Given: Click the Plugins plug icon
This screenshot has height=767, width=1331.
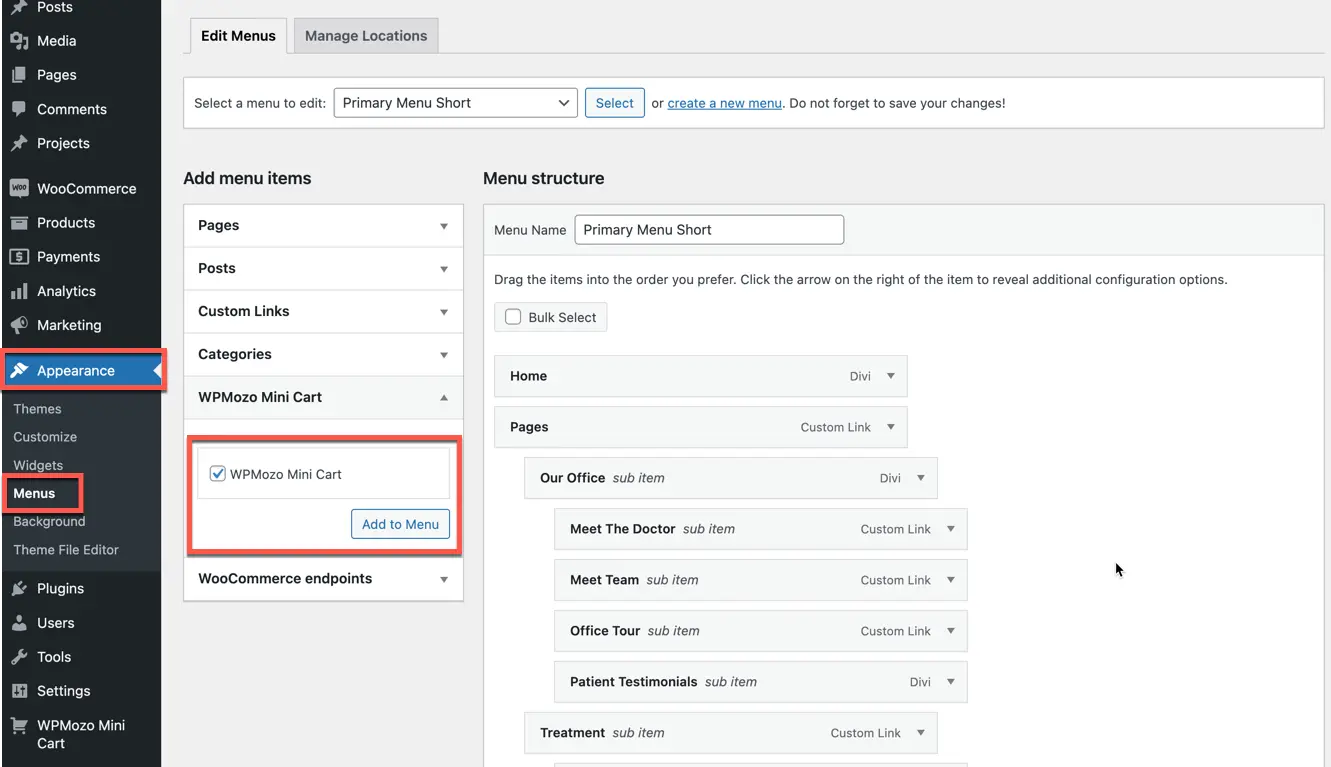Looking at the screenshot, I should 19,589.
